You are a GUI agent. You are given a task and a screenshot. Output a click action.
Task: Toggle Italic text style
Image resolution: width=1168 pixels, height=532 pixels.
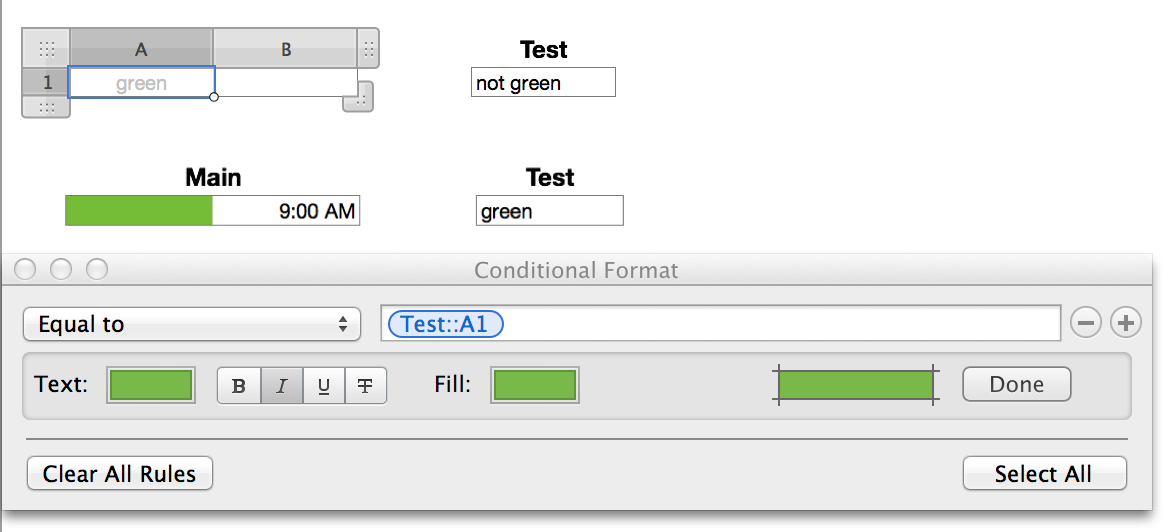282,386
